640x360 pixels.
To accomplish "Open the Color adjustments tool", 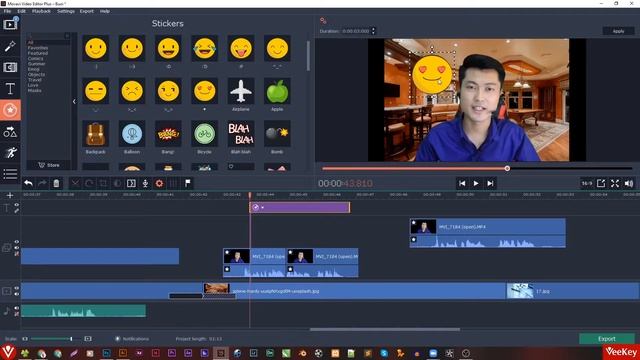I will 117,183.
